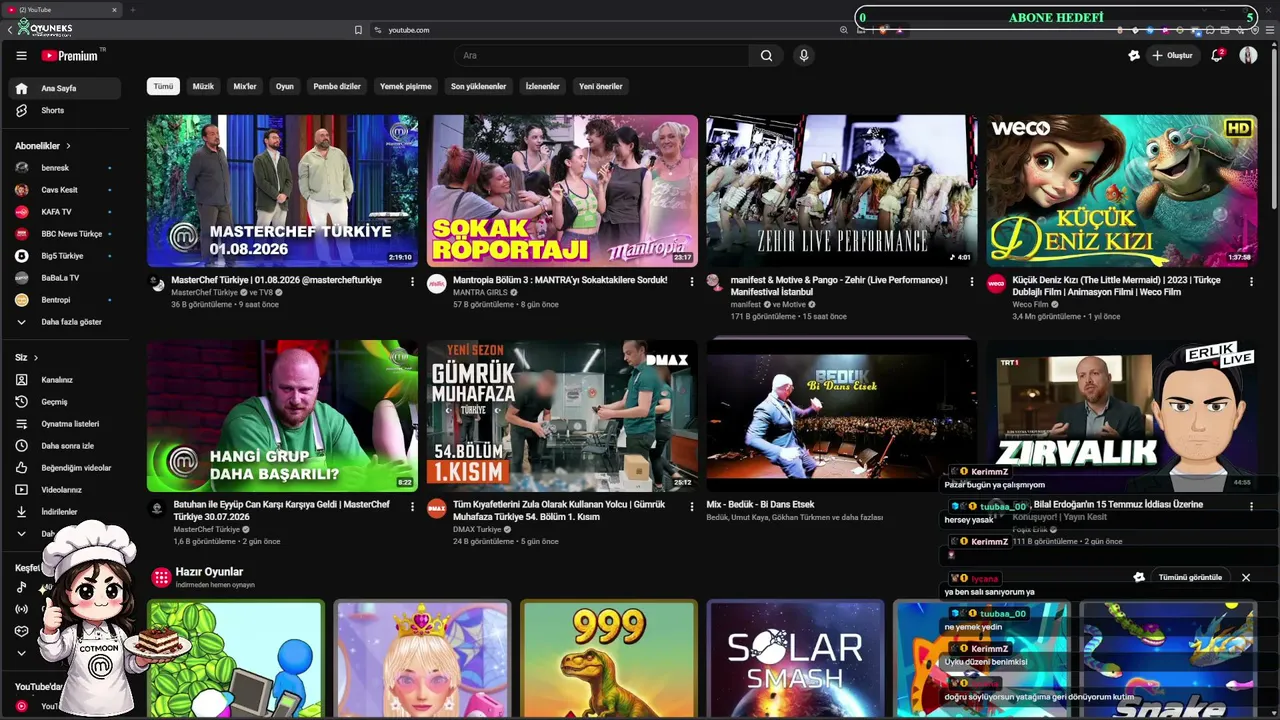Viewport: 1280px width, 720px height.
Task: Select the Oyun filter chip
Action: click(285, 86)
